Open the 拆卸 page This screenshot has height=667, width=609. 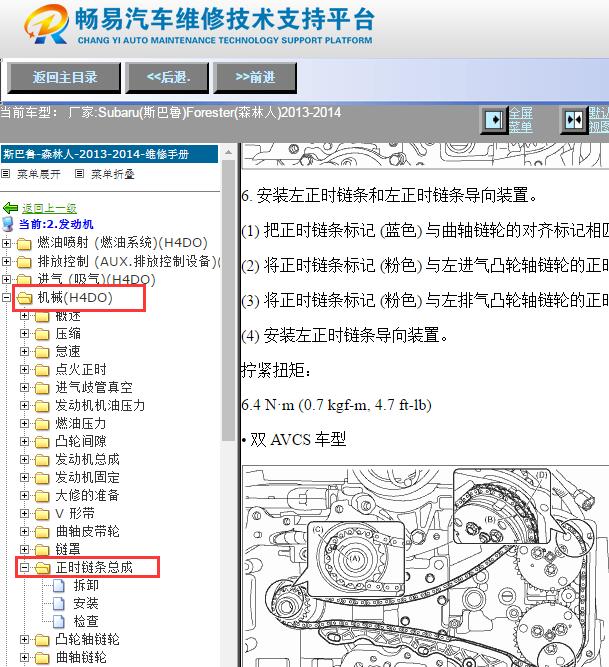[x=86, y=585]
